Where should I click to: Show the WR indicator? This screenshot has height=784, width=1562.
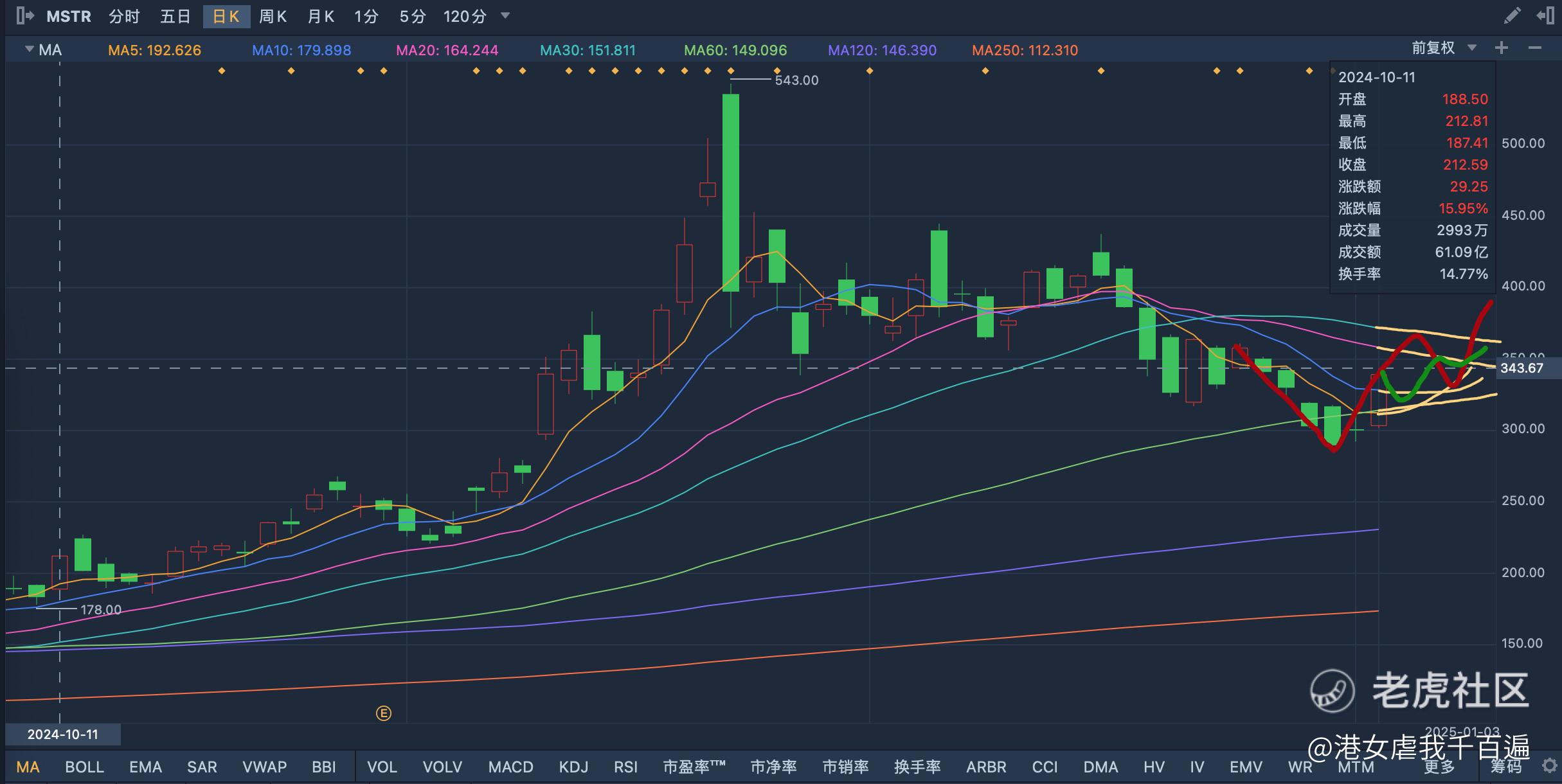pyautogui.click(x=1300, y=767)
